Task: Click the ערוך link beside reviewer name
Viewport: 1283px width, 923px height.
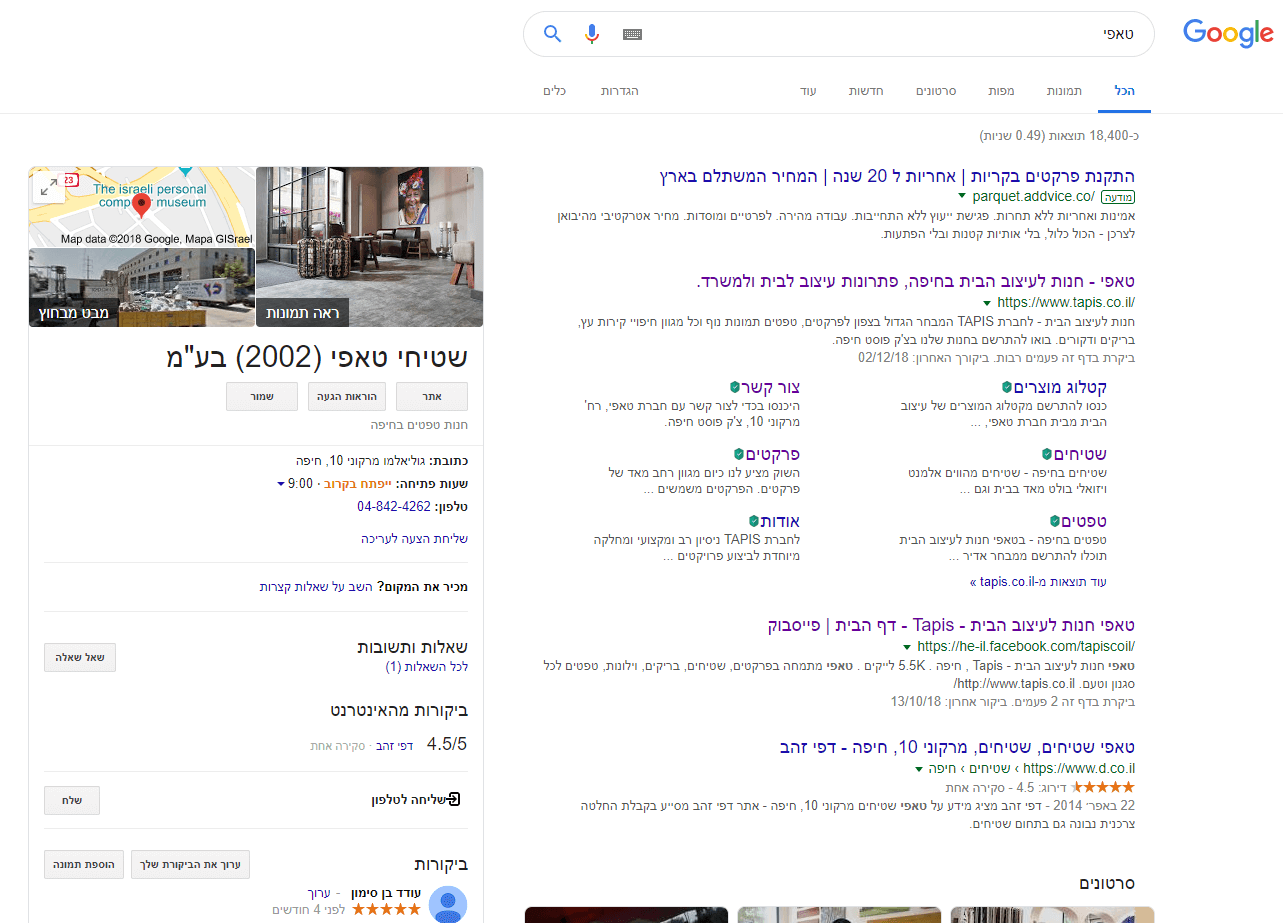Action: (318, 892)
